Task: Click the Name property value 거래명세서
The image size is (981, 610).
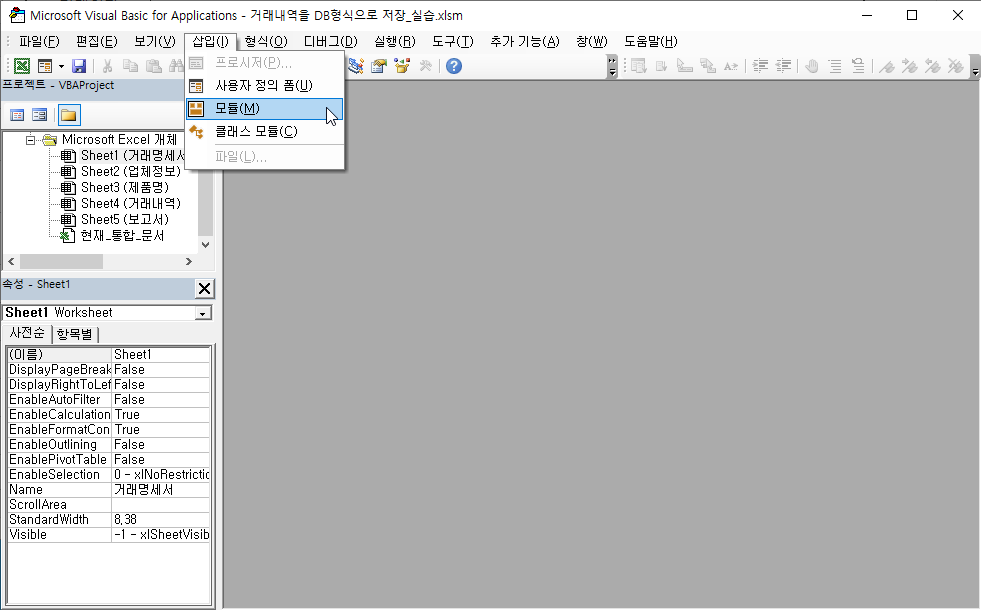Action: pyautogui.click(x=161, y=490)
